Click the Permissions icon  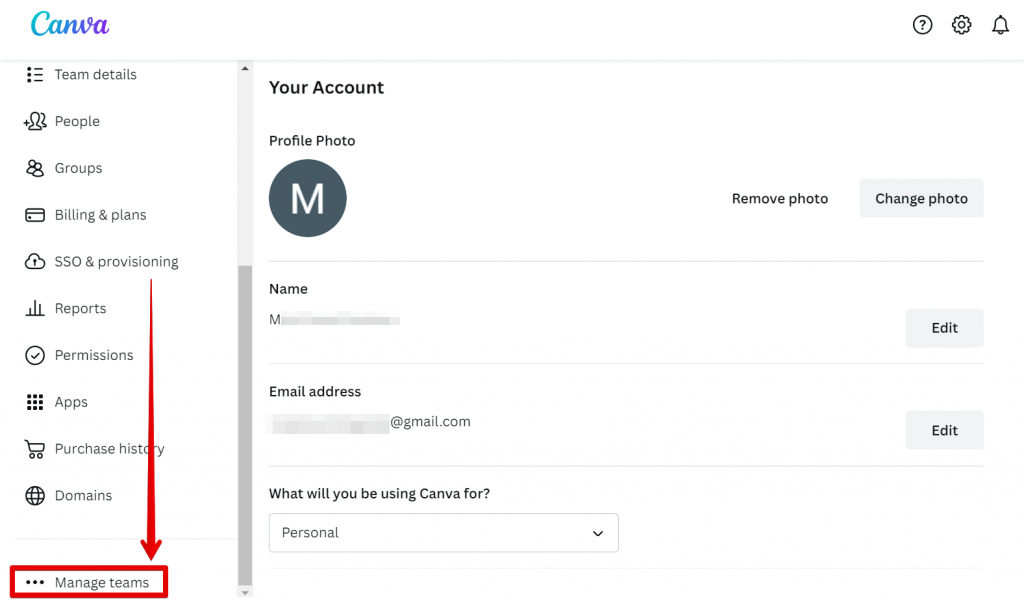35,355
